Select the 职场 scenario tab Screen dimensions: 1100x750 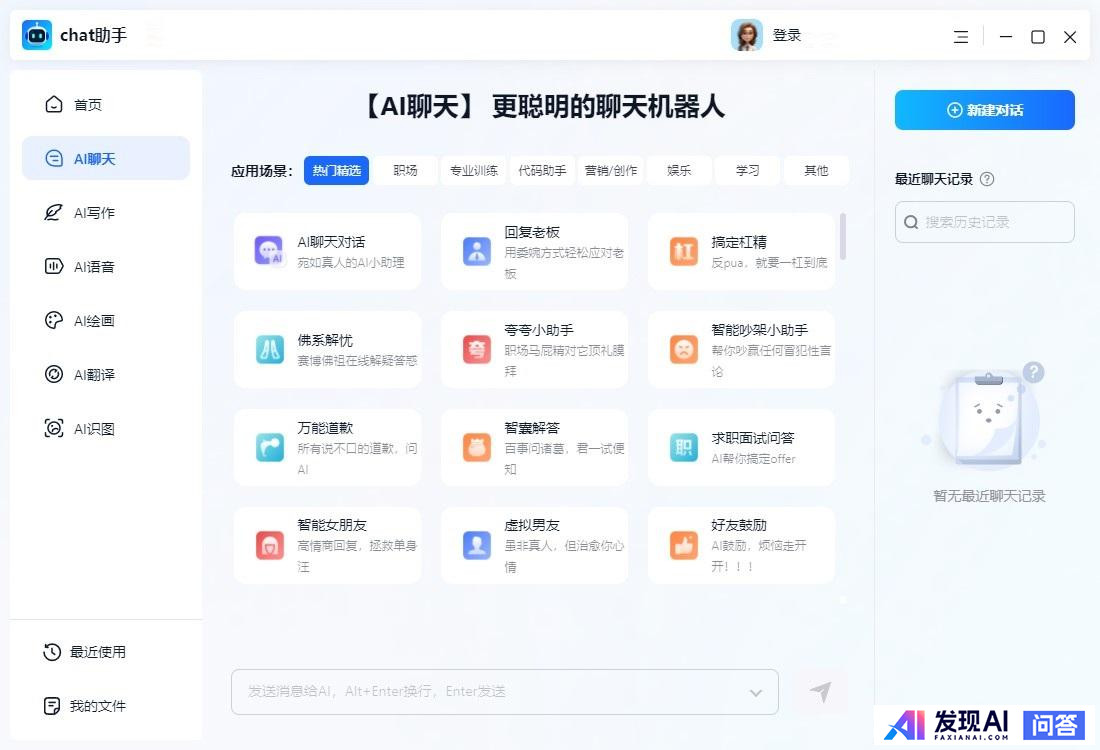[405, 171]
